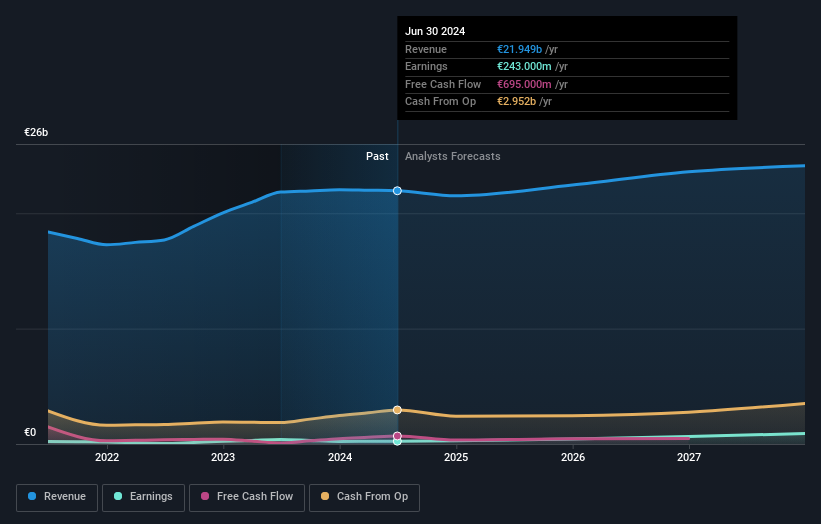Click the €2.952b cash from op value
This screenshot has width=821, height=524.
pos(516,102)
